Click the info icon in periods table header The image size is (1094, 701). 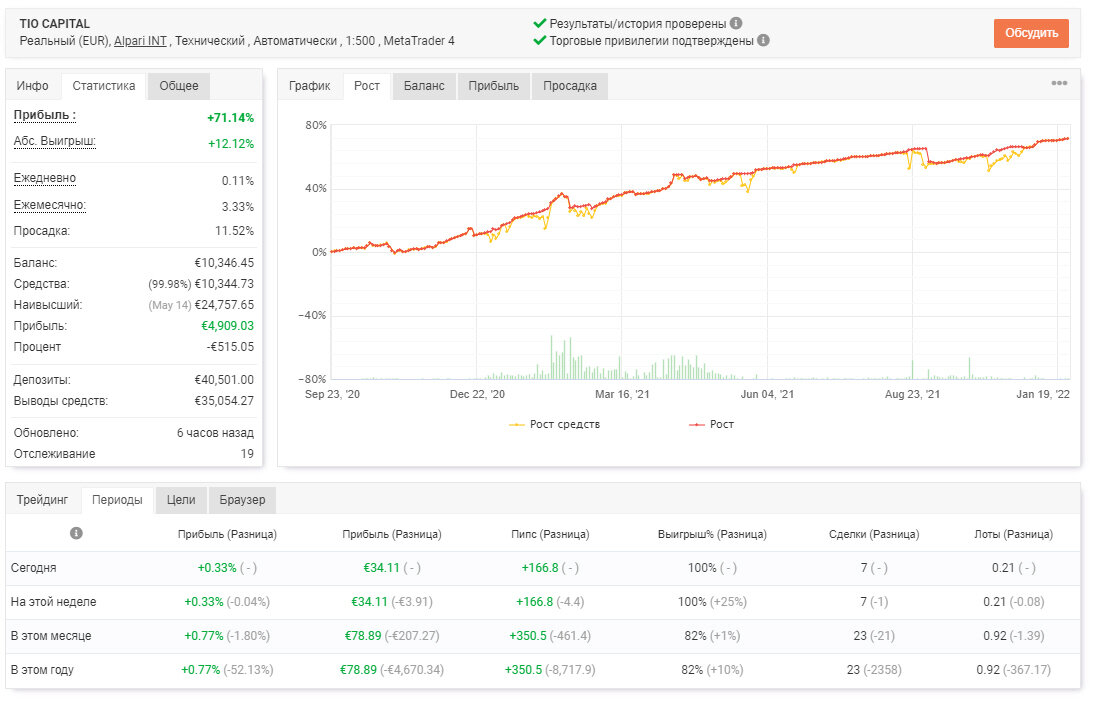click(x=76, y=533)
